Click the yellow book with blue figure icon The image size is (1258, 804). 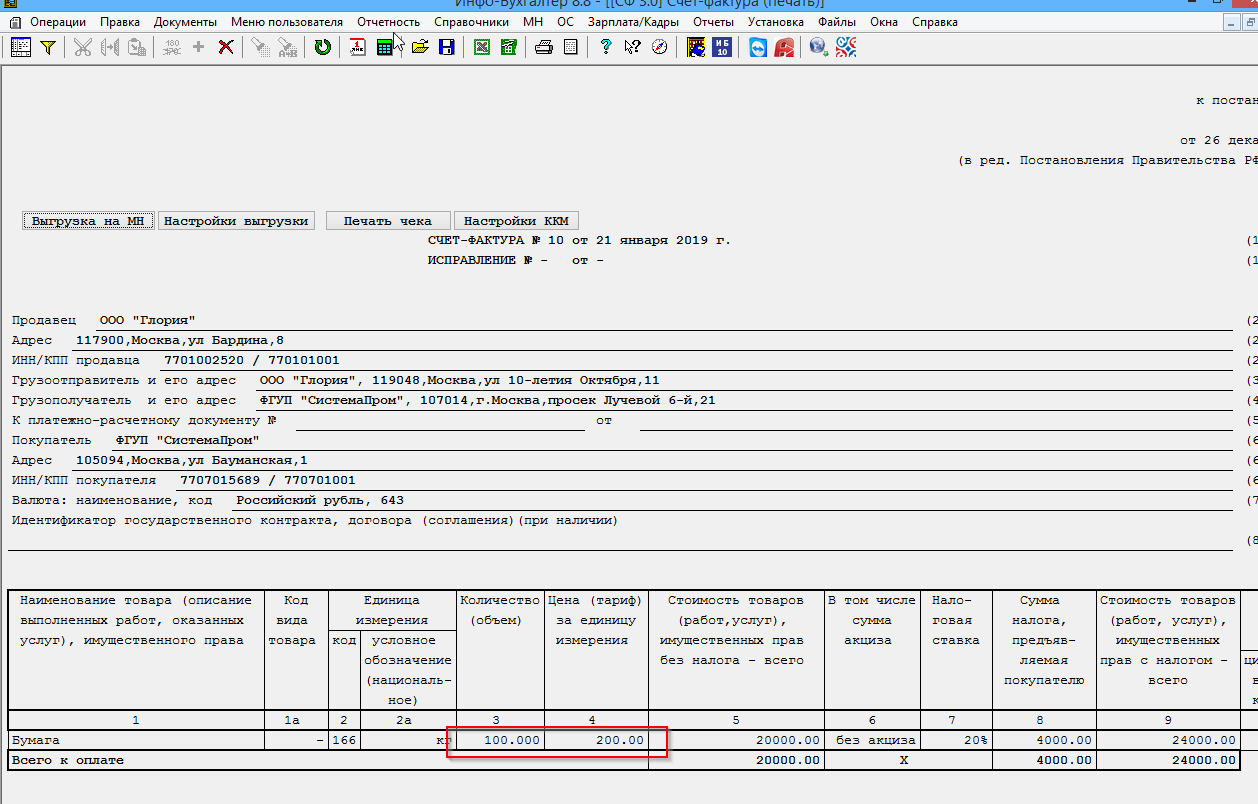pos(696,47)
